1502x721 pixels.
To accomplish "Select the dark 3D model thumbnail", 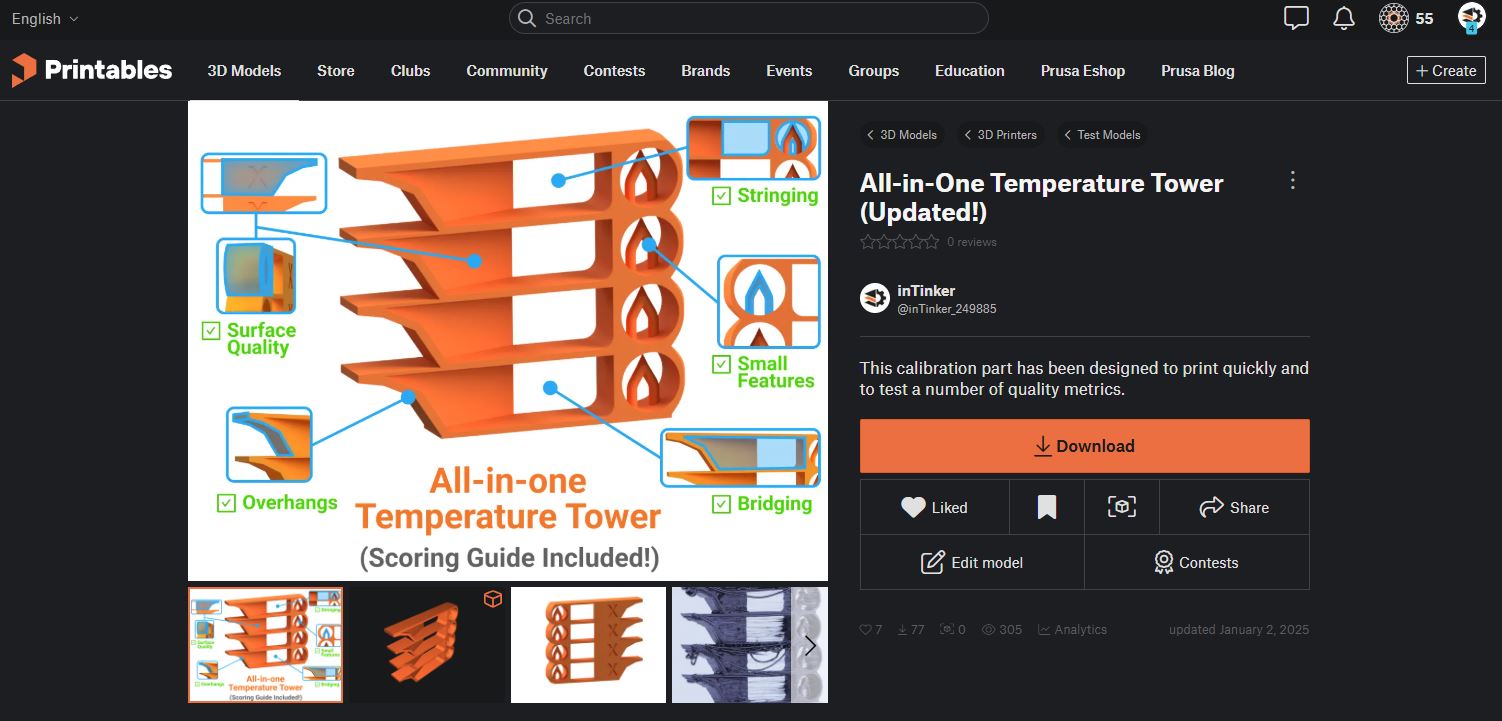I will click(x=427, y=645).
